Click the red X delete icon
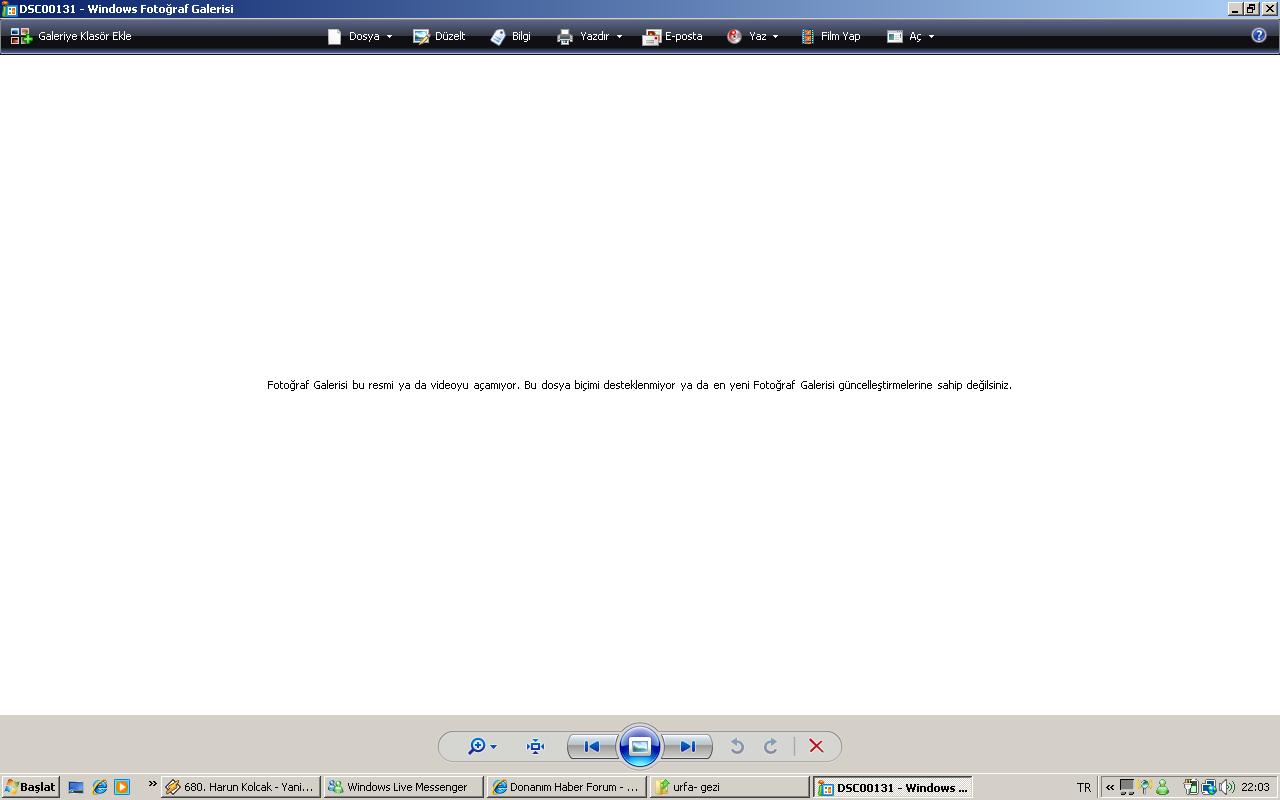The width and height of the screenshot is (1280, 800). point(816,746)
